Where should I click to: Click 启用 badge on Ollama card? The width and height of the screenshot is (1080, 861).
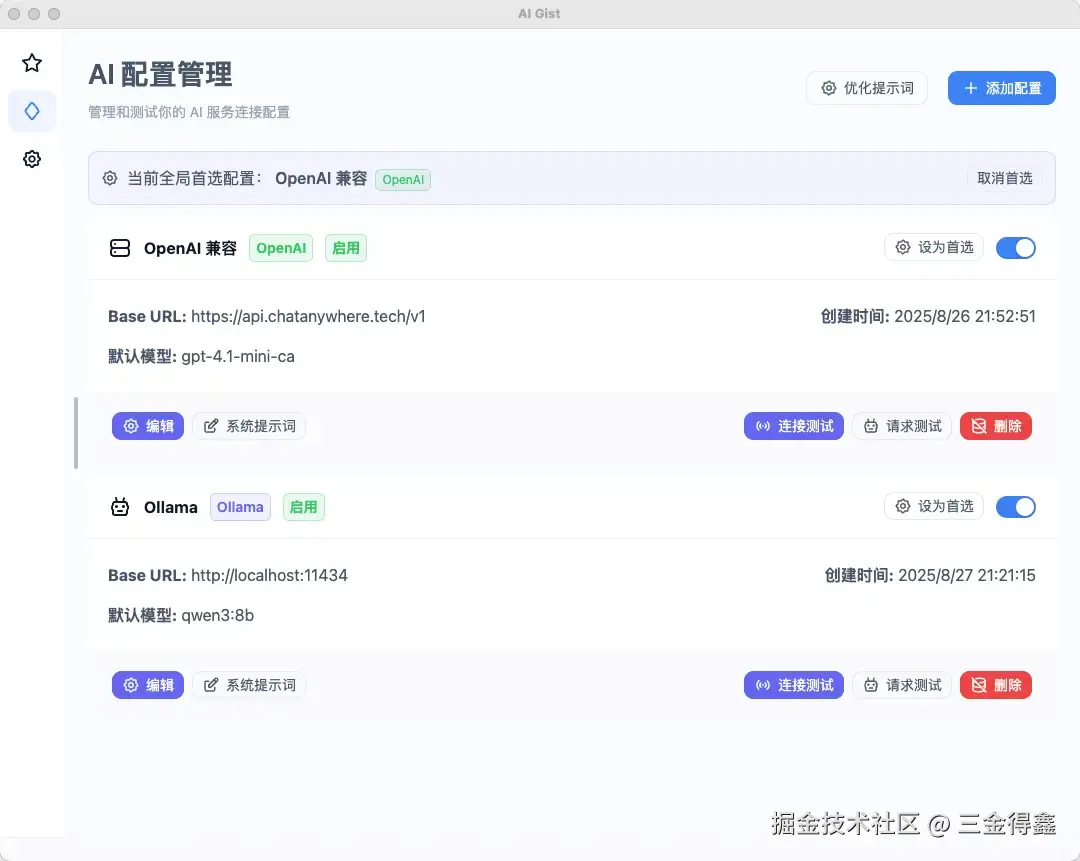(304, 507)
